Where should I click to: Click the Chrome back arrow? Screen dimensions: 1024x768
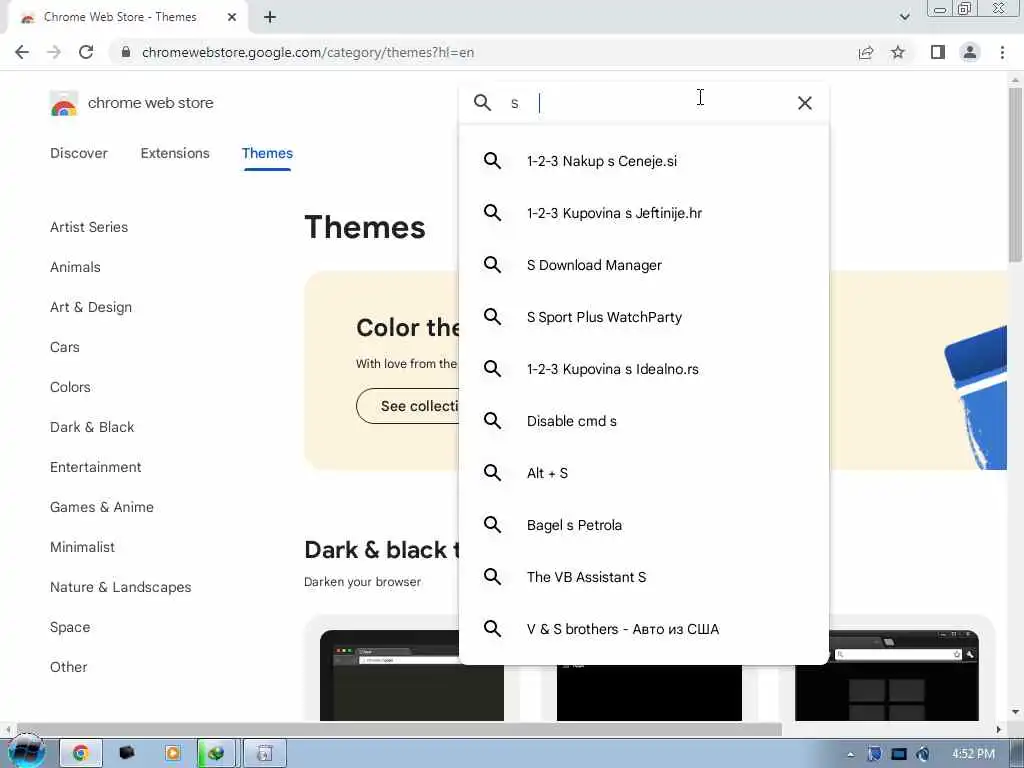[22, 52]
